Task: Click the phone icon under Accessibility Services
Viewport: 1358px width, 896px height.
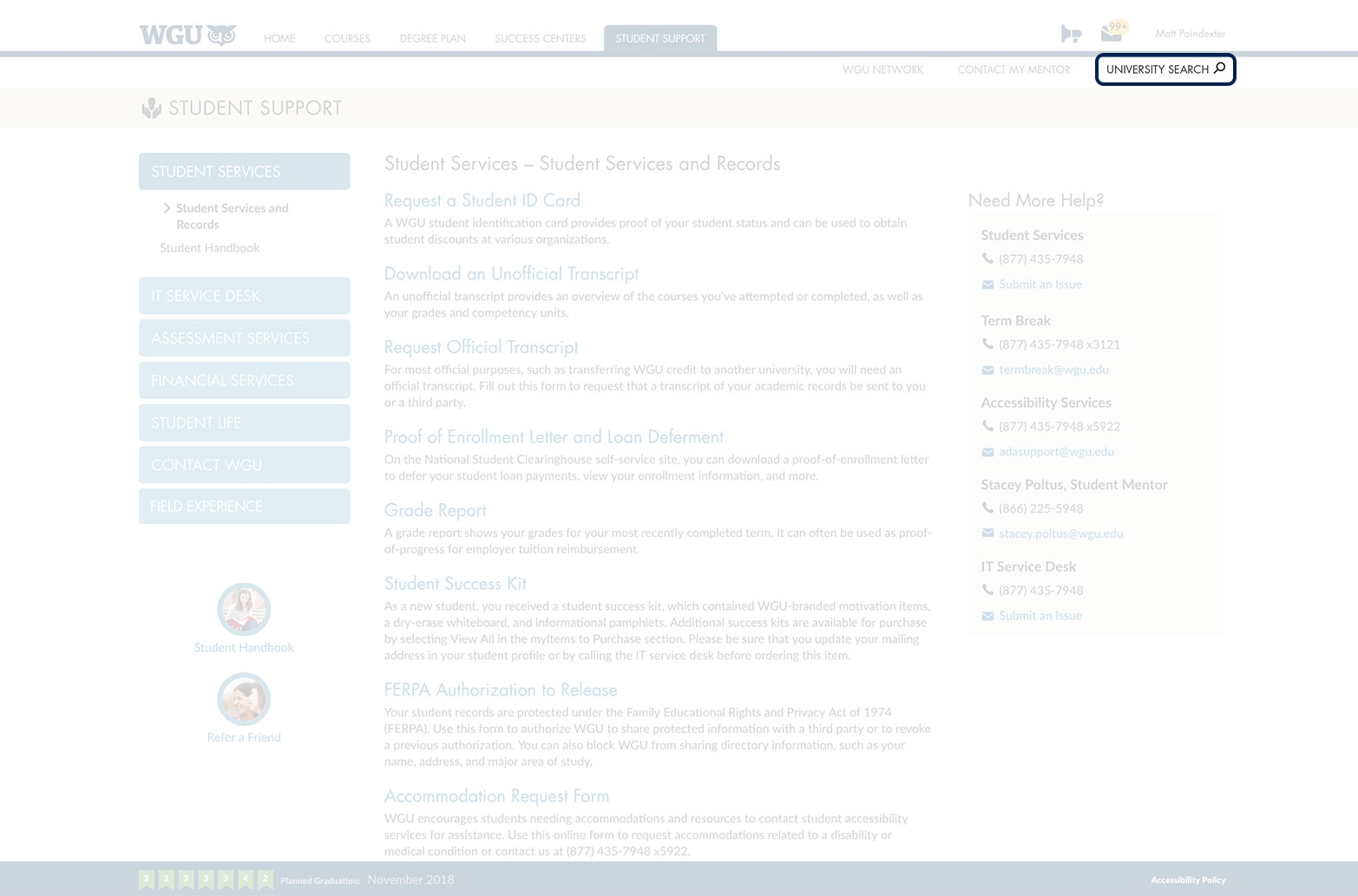Action: pos(987,426)
